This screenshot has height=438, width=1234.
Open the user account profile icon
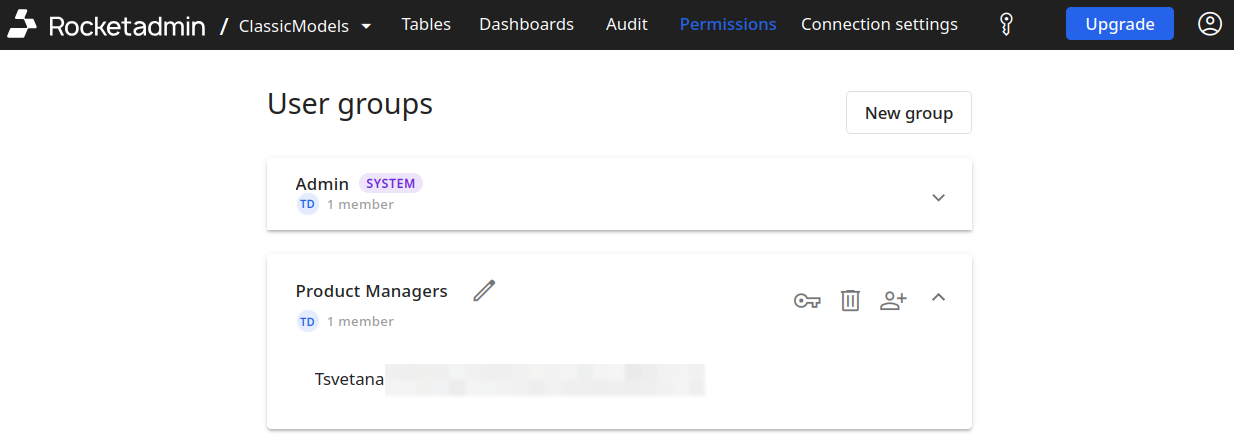click(1209, 24)
